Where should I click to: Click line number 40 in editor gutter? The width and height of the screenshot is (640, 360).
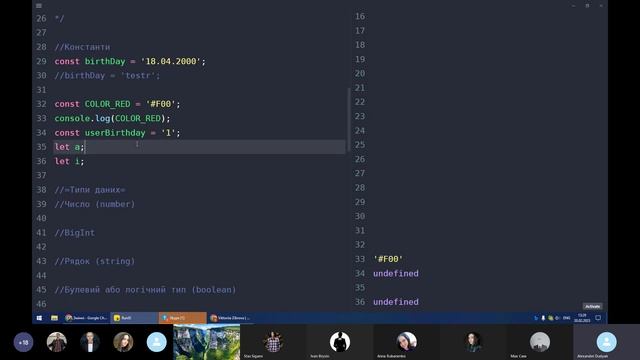point(41,218)
